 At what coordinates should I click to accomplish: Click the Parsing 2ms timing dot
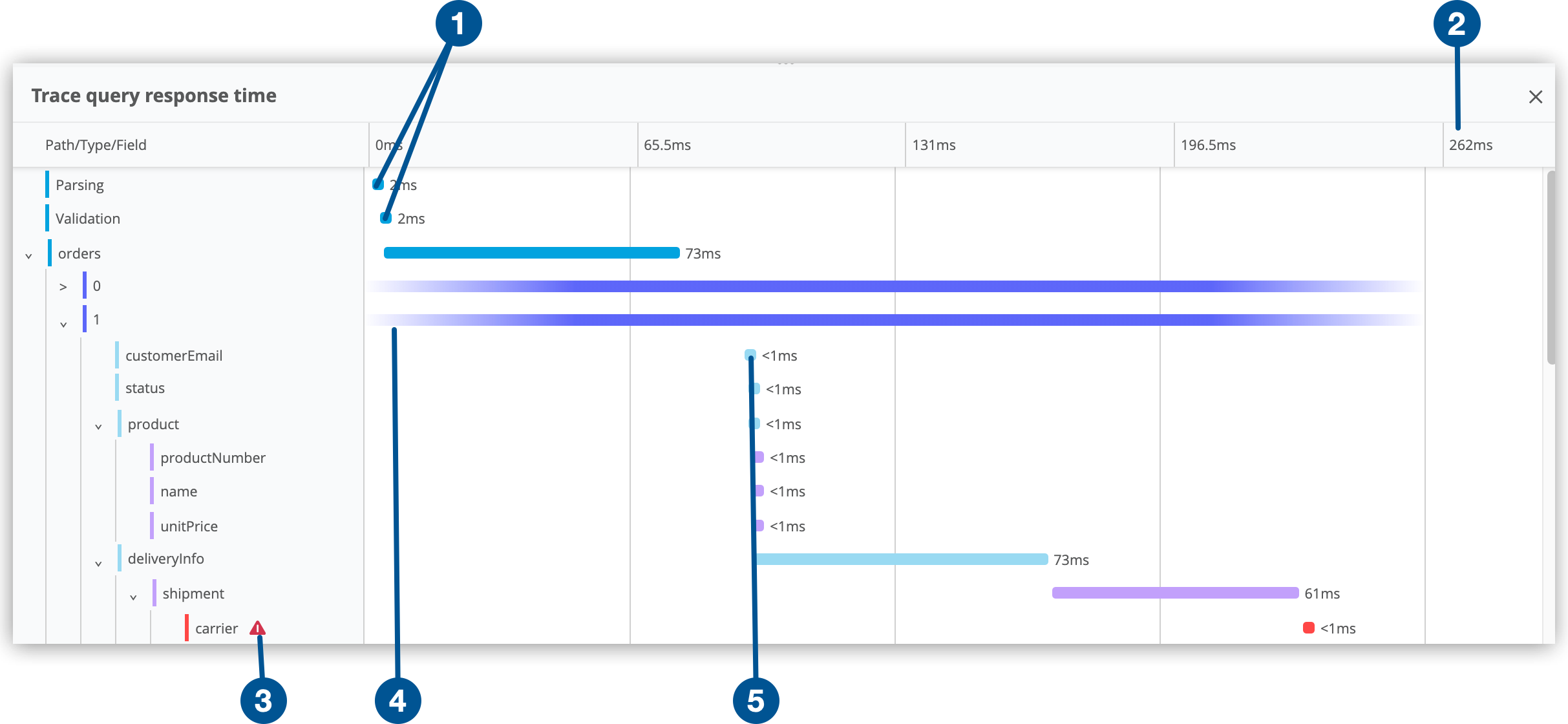378,185
